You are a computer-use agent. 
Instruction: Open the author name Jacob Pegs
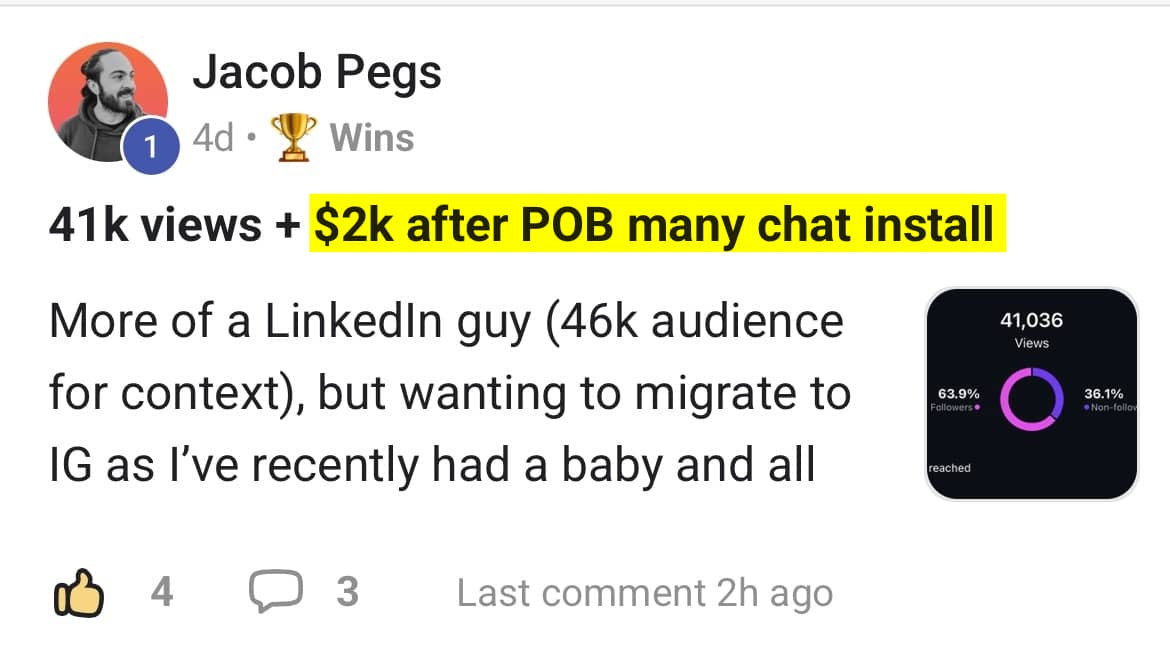316,73
